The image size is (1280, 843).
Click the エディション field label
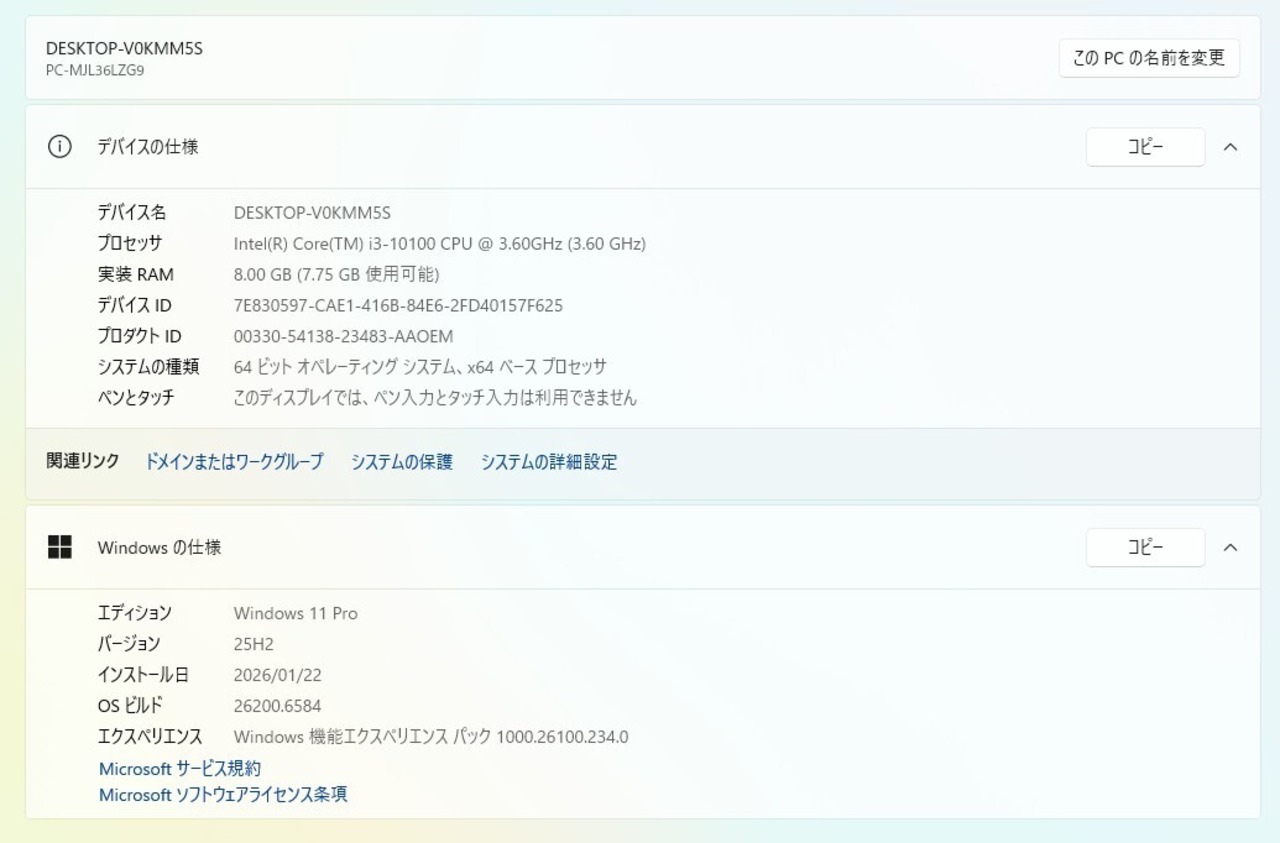tap(135, 613)
